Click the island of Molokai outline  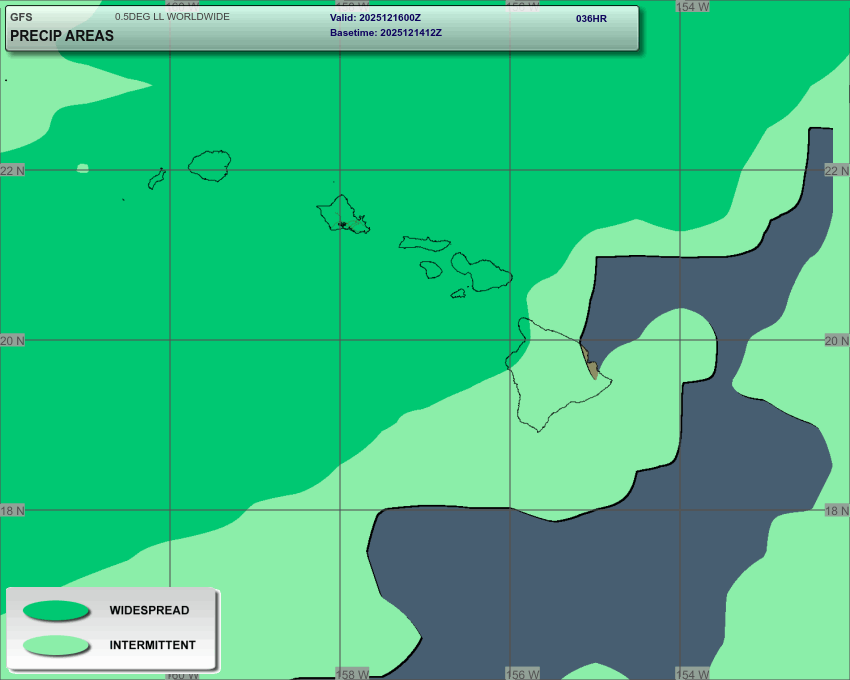coord(424,243)
